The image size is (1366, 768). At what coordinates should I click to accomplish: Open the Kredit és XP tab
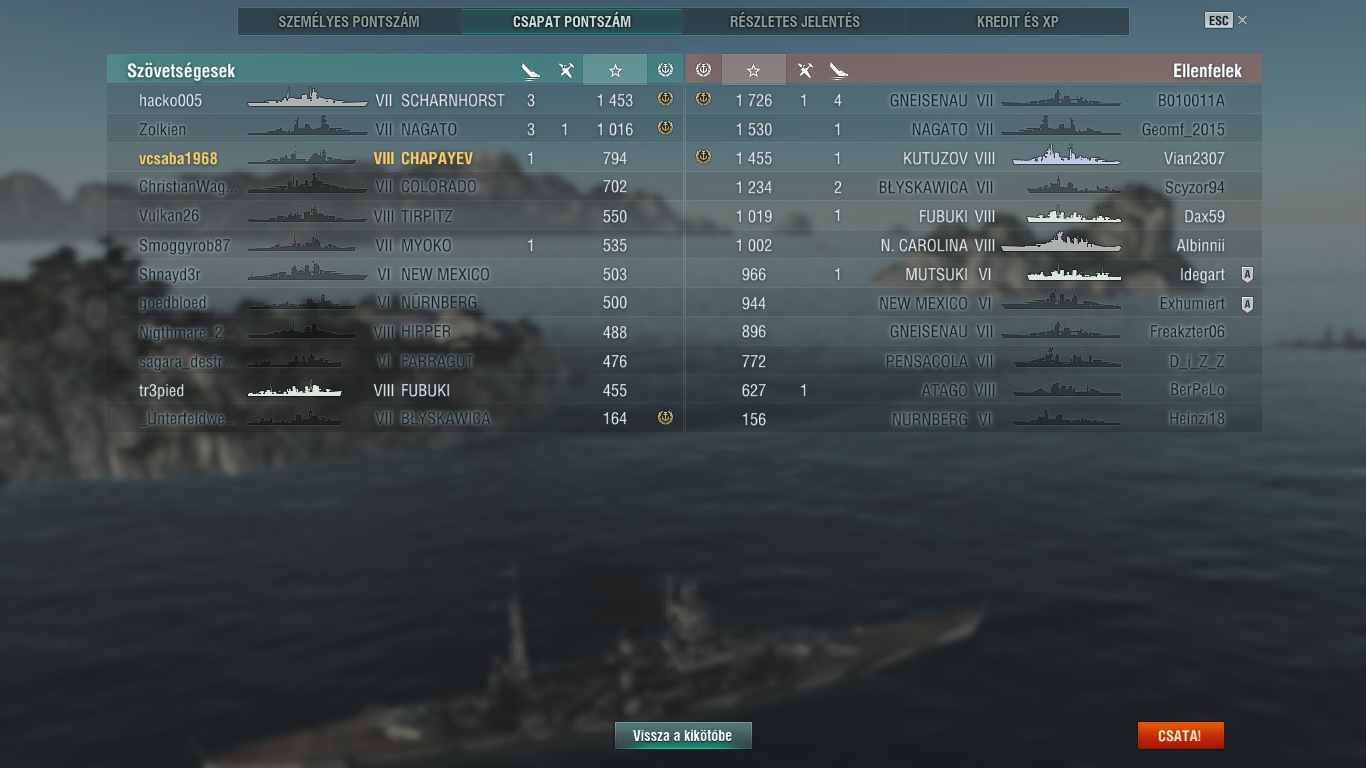pyautogui.click(x=1018, y=21)
